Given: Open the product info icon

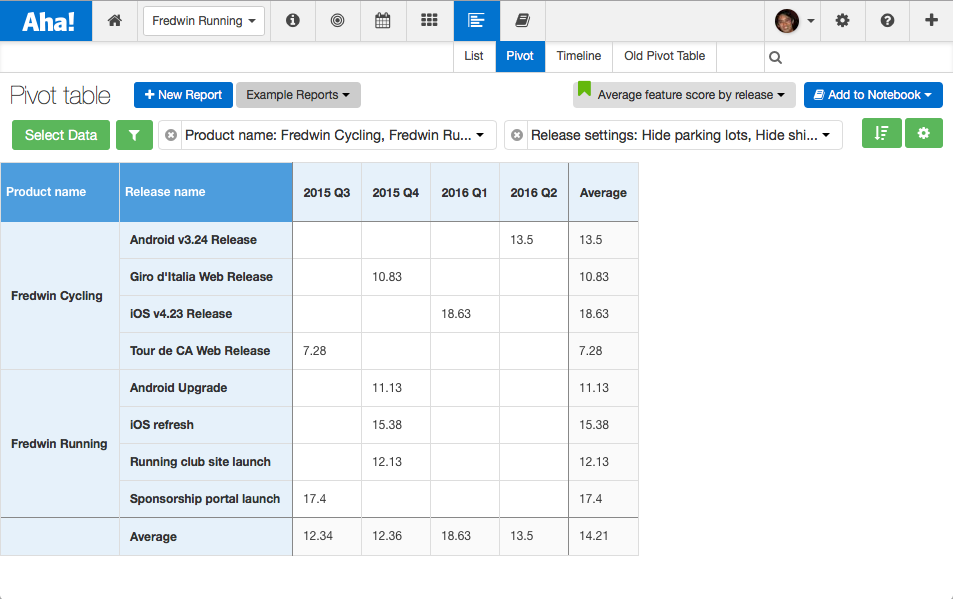Looking at the screenshot, I should (x=293, y=21).
